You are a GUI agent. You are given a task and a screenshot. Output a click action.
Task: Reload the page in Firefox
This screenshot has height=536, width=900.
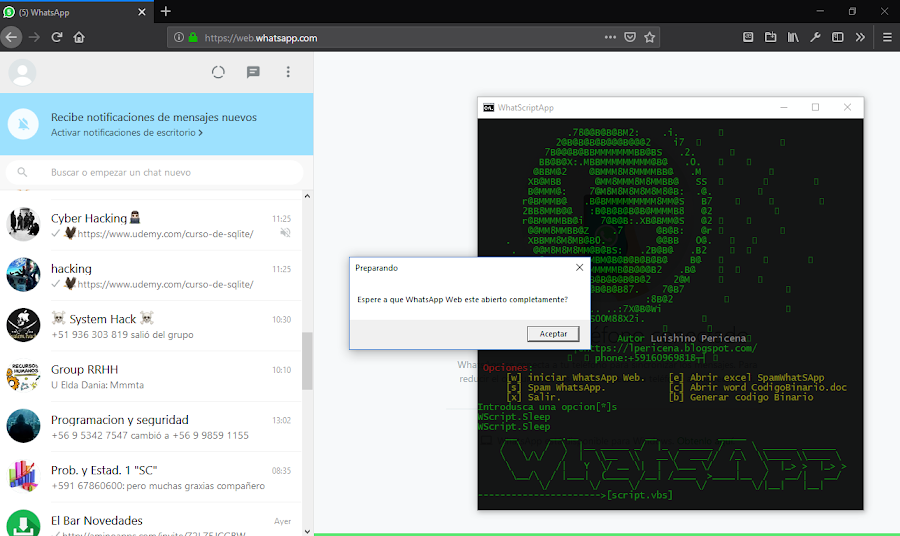coord(56,37)
